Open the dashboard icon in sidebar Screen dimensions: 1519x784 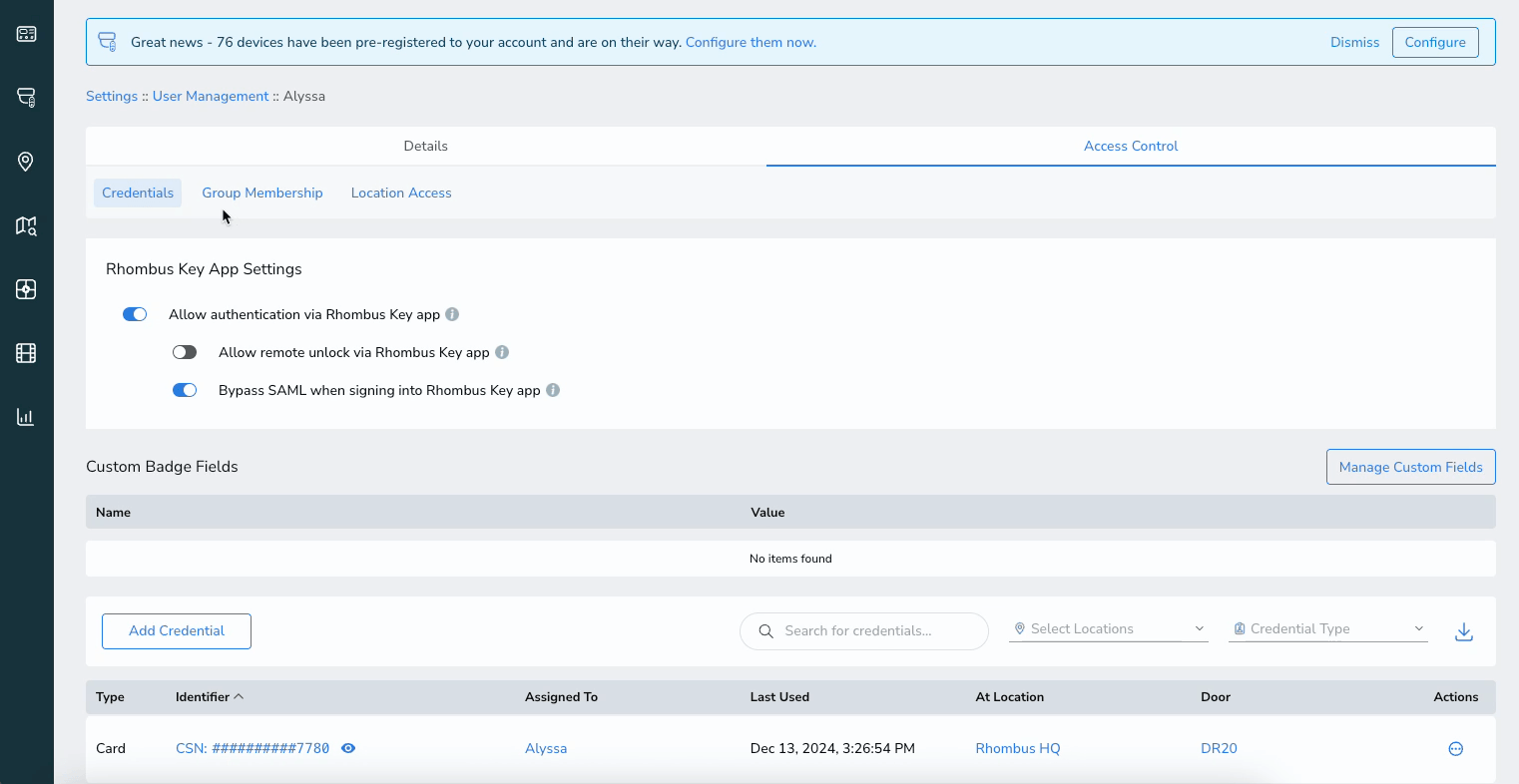(x=26, y=34)
